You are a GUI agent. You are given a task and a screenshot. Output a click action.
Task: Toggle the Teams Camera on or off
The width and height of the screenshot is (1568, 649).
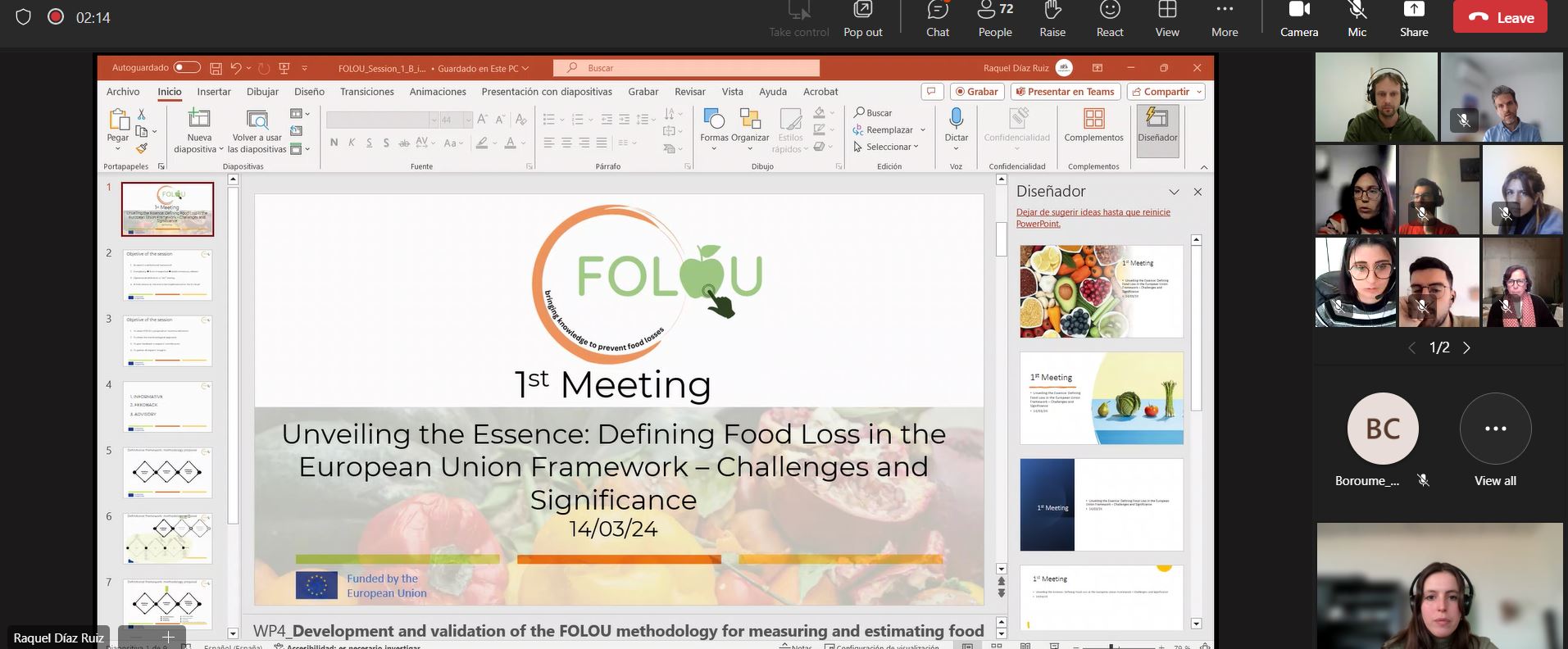1299,20
